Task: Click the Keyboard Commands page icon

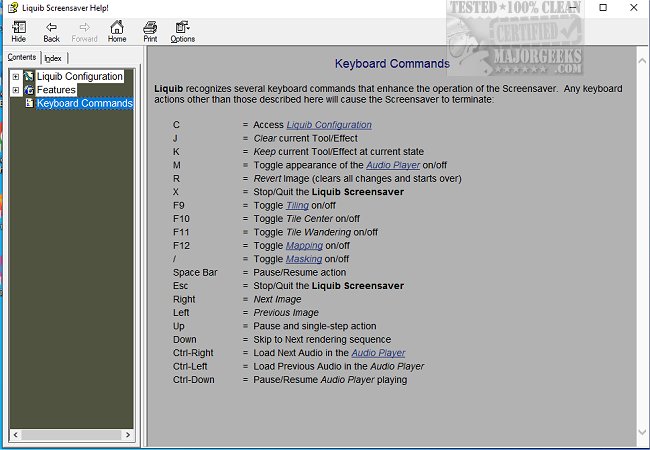Action: [29, 103]
